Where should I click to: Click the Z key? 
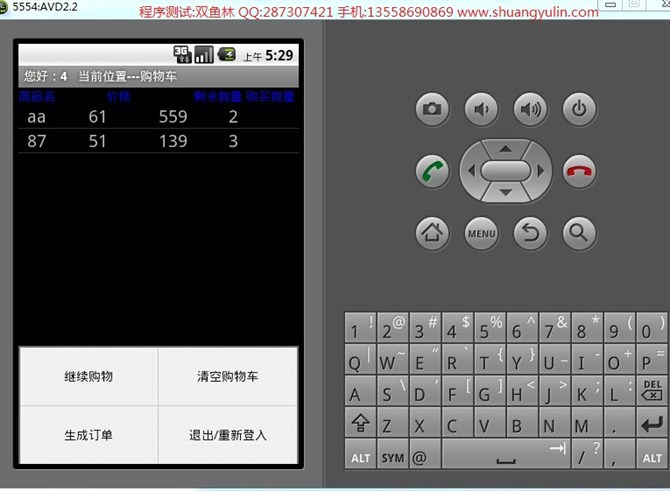pos(393,423)
